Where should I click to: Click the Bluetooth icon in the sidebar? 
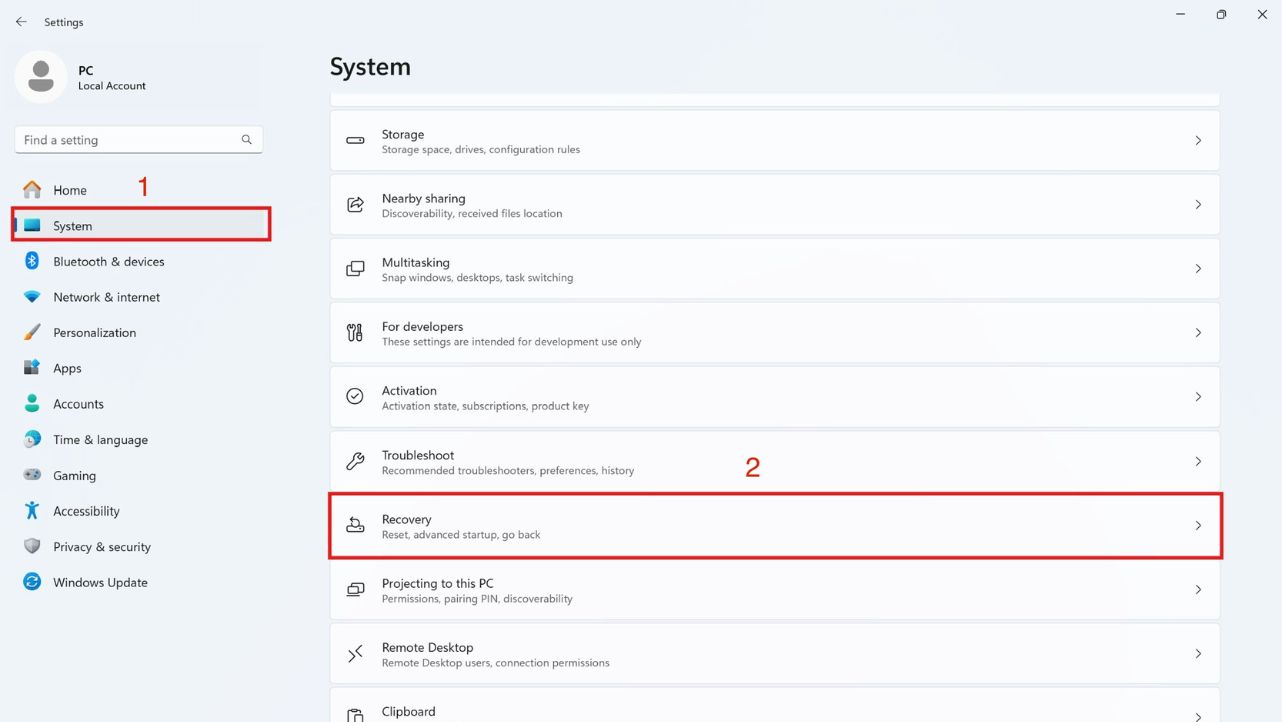pyautogui.click(x=32, y=261)
